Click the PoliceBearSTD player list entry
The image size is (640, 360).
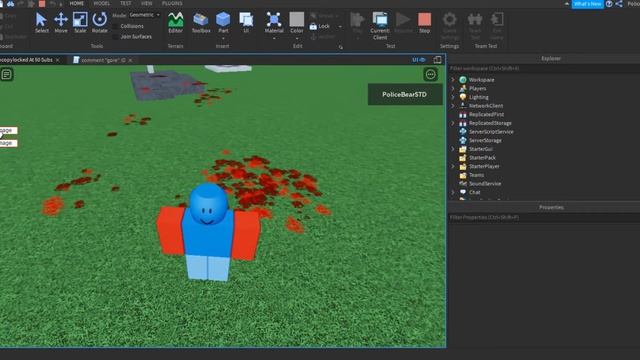click(405, 94)
